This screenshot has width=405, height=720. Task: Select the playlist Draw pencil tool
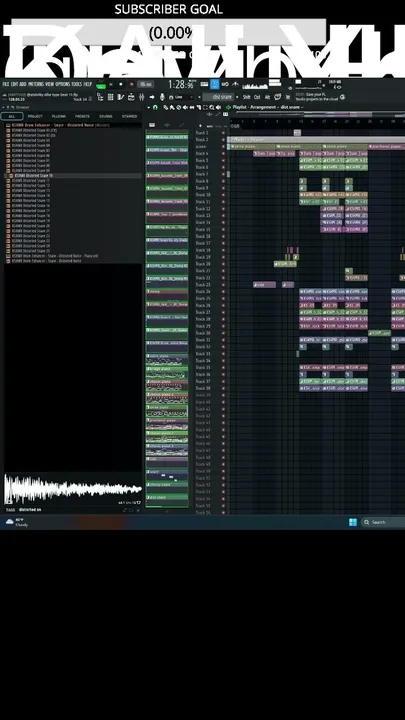coord(166,107)
